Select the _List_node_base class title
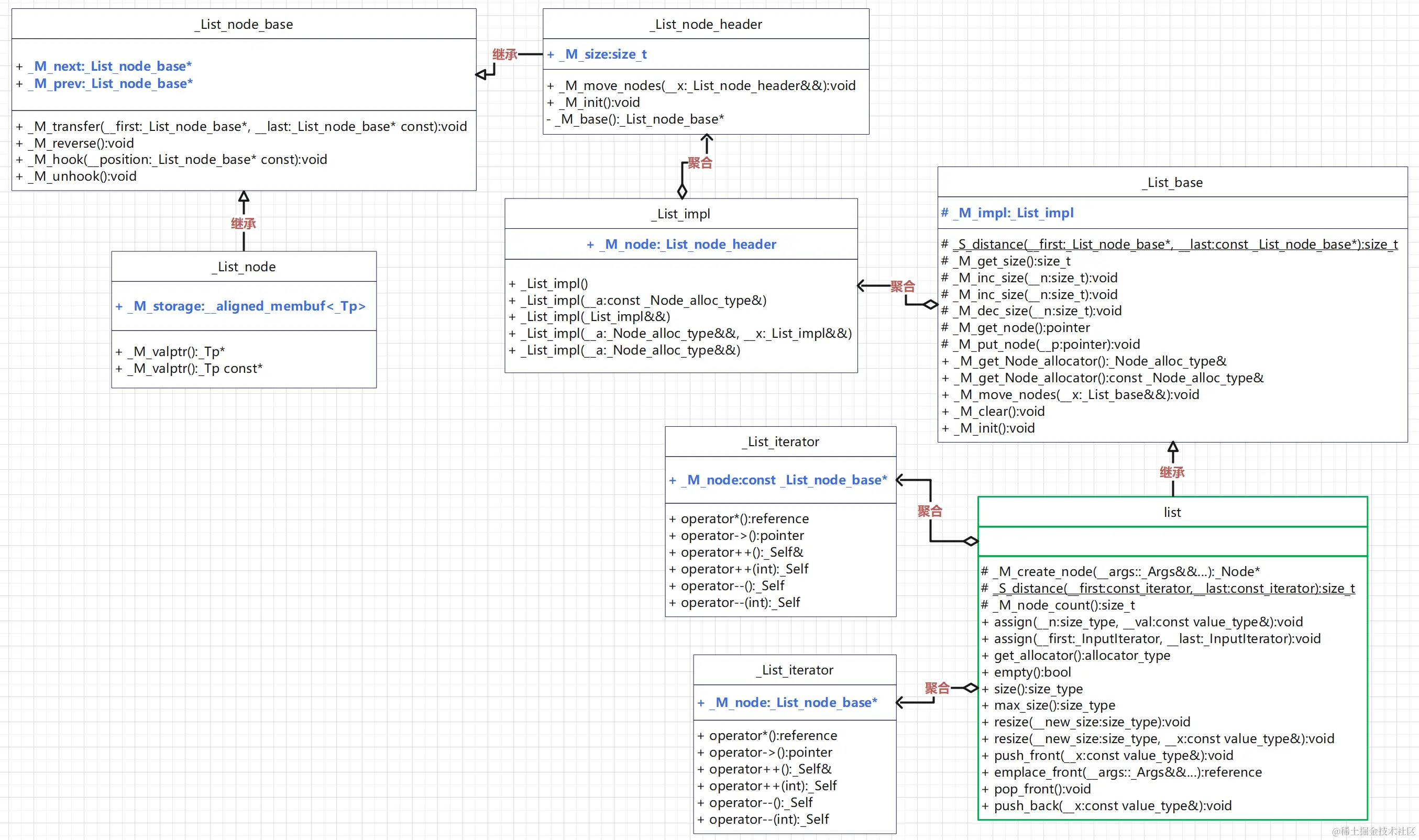Screen dimensions: 1419x840 pyautogui.click(x=244, y=24)
